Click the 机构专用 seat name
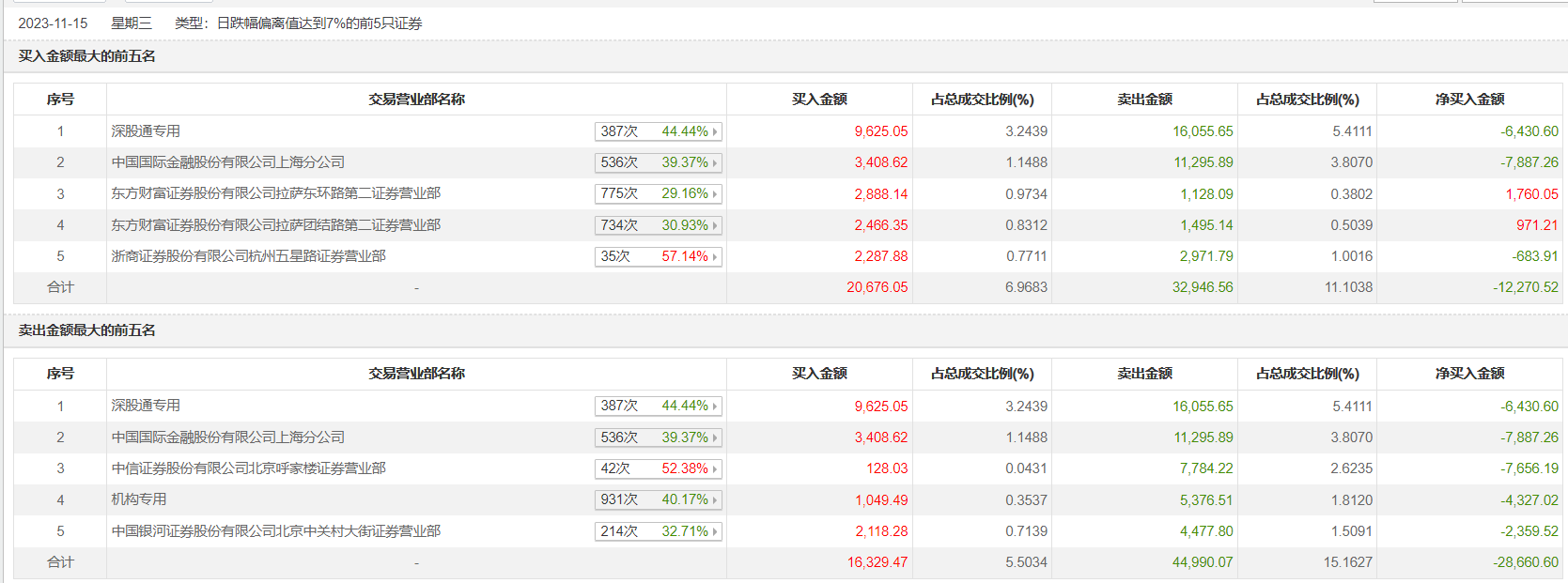1568x583 pixels. (x=139, y=499)
